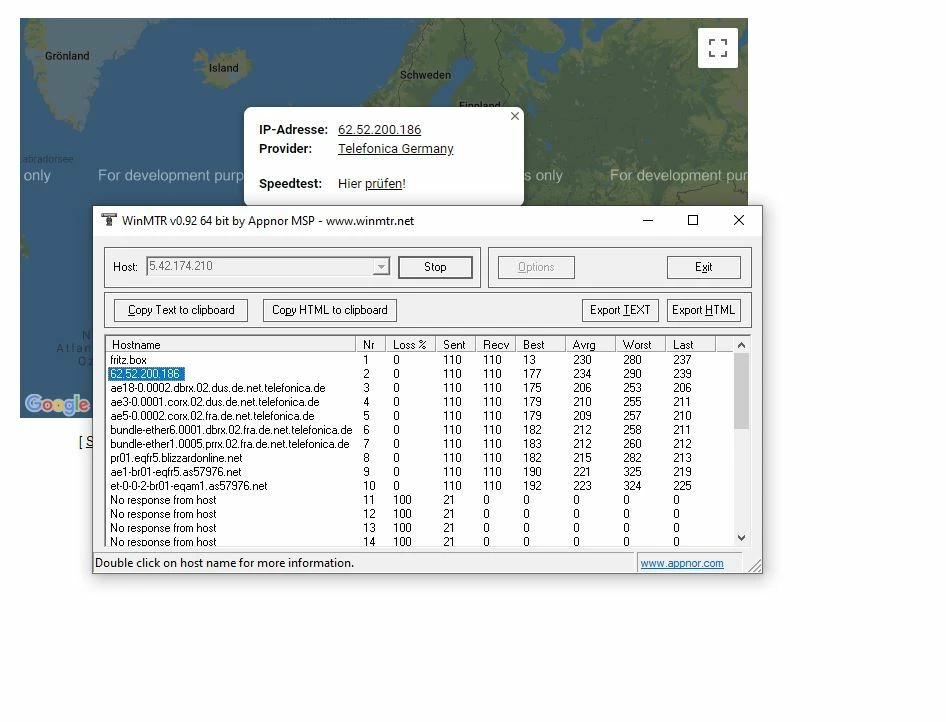Follow the prüfen speedtest link

pyautogui.click(x=384, y=183)
